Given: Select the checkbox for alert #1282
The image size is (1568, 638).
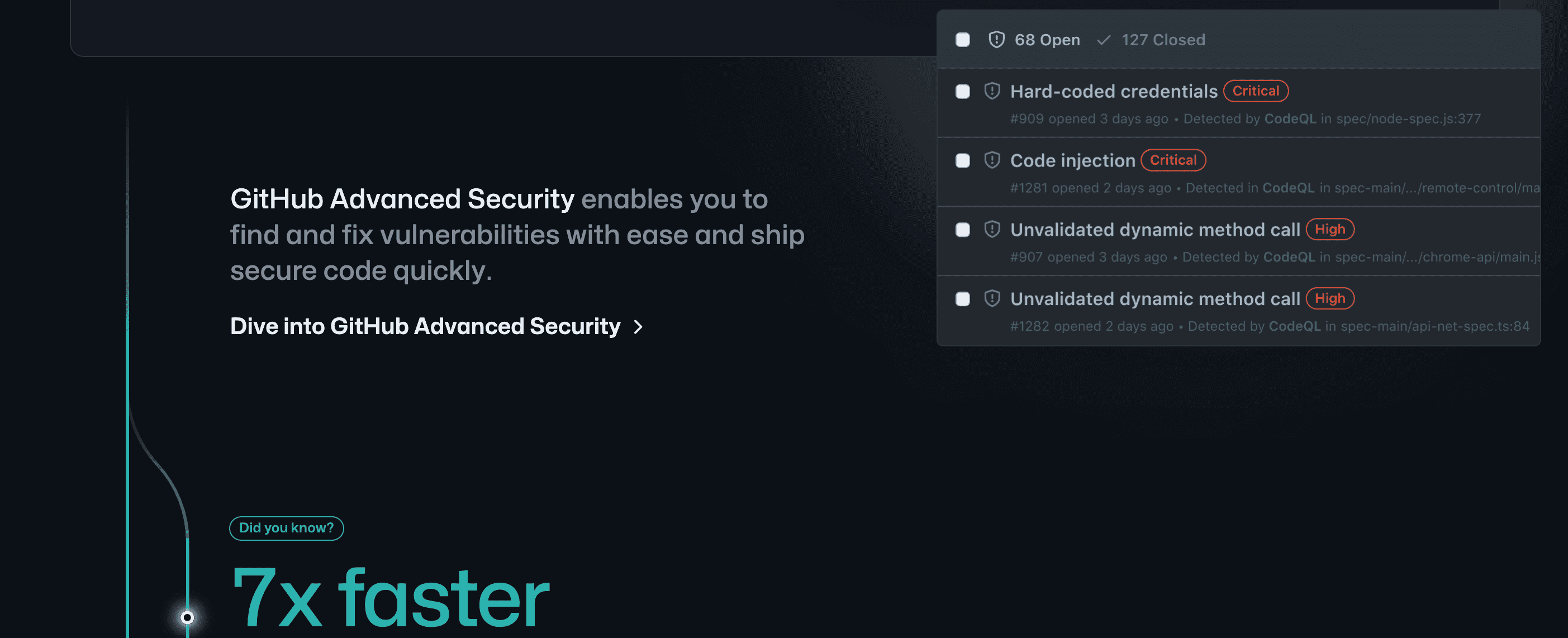Looking at the screenshot, I should (x=962, y=299).
